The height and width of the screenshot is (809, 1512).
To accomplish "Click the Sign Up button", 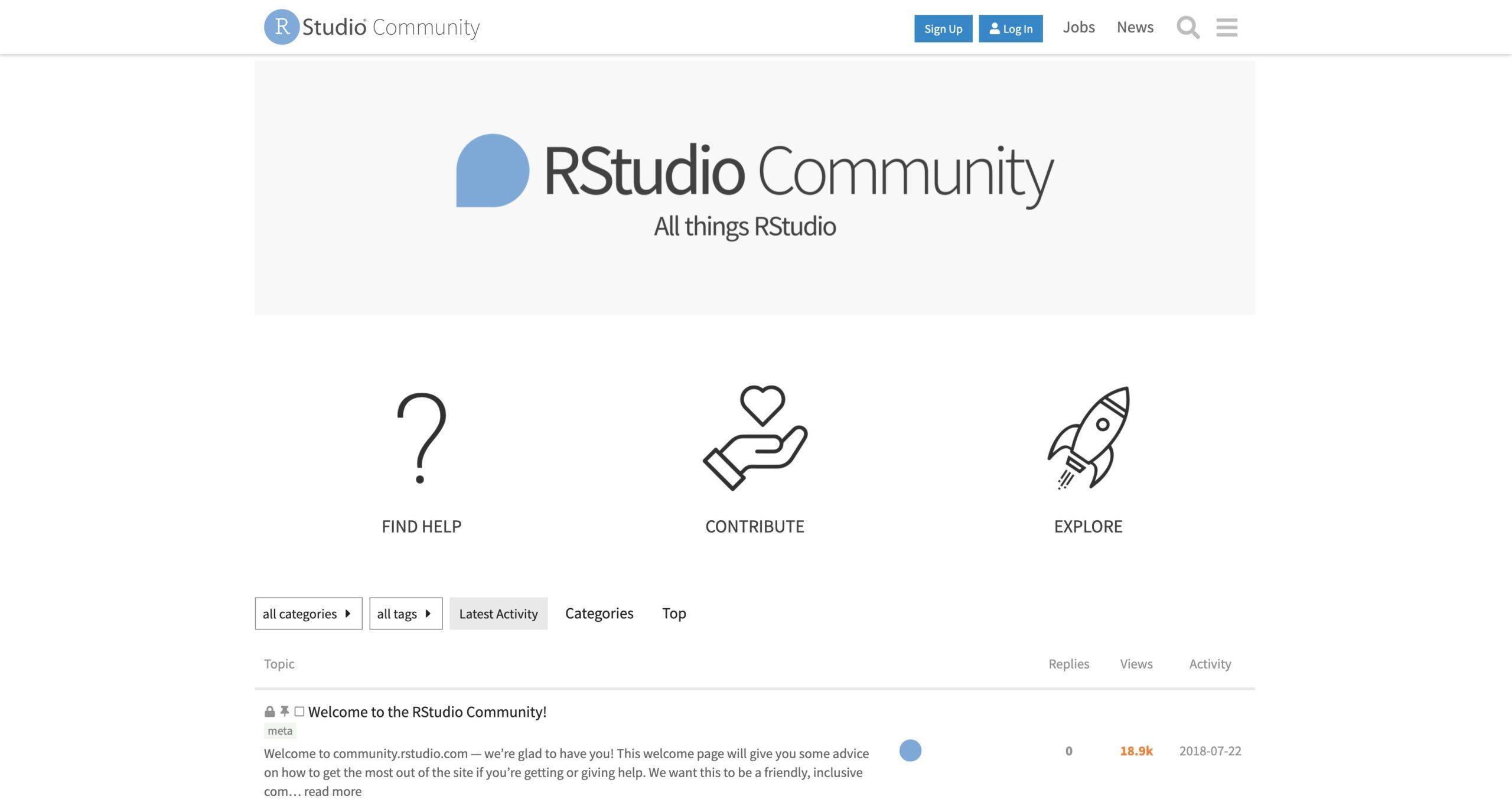I will tap(943, 28).
